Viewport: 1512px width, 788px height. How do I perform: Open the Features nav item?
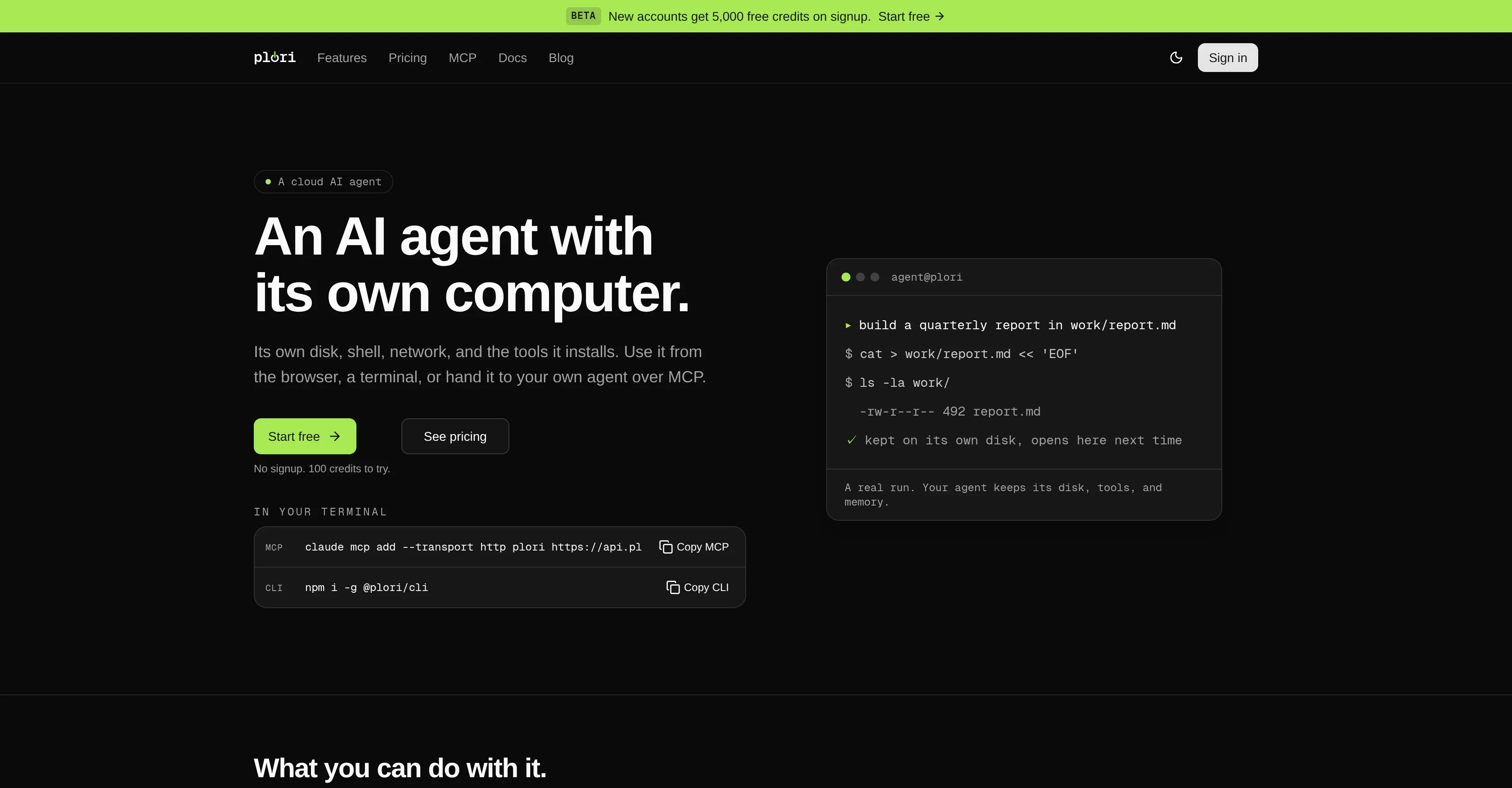[342, 58]
